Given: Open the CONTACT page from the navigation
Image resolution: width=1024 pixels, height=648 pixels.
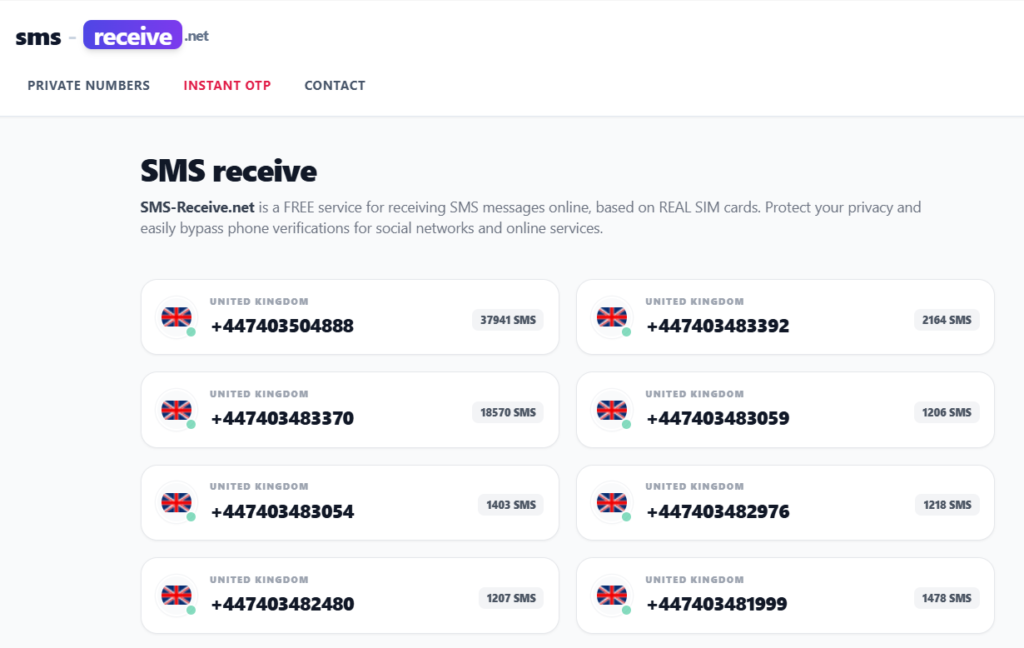Looking at the screenshot, I should pyautogui.click(x=335, y=85).
